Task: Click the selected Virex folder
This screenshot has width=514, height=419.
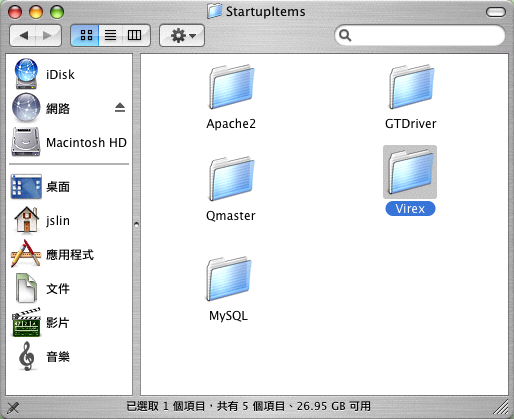Action: tap(410, 172)
